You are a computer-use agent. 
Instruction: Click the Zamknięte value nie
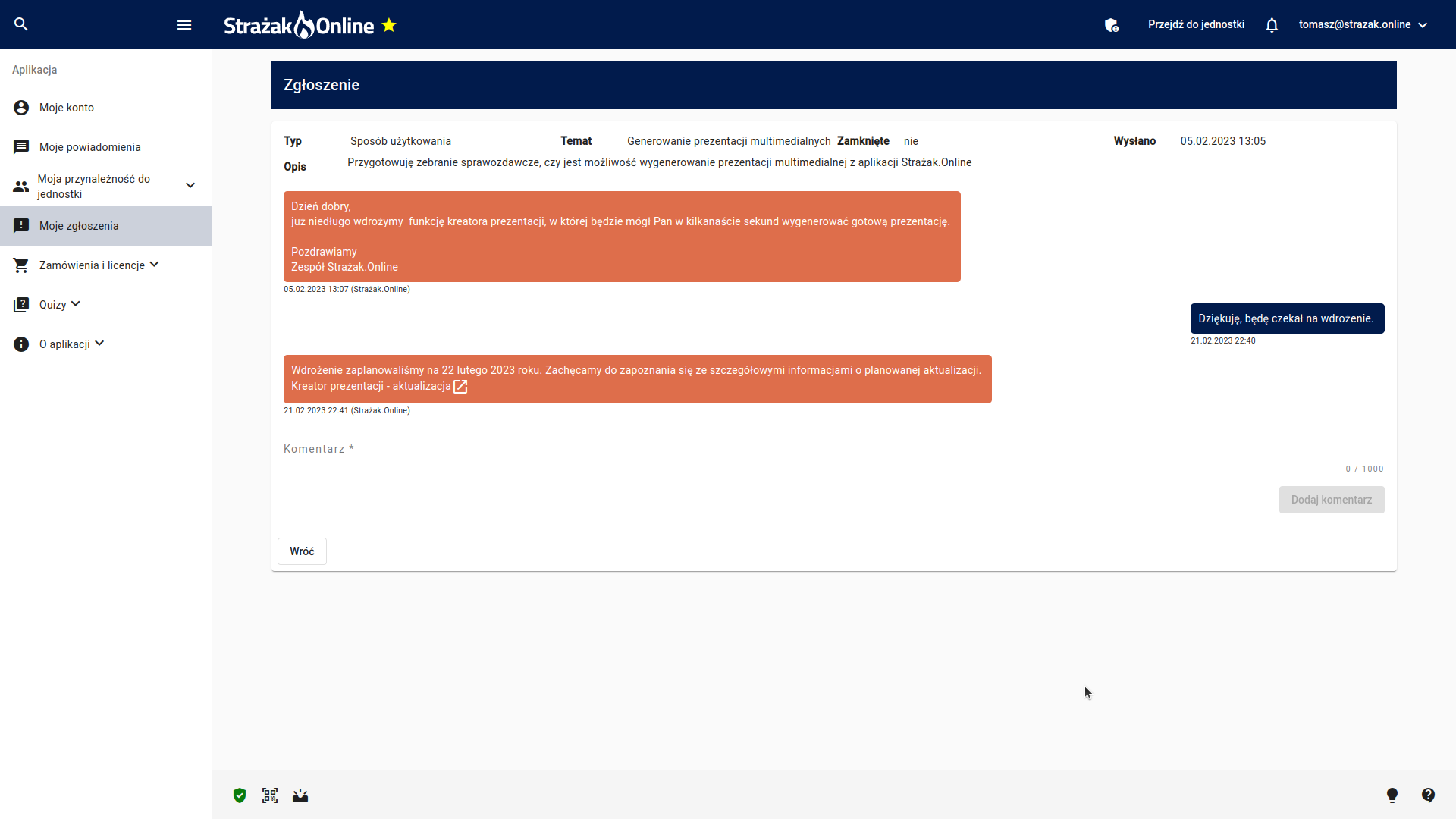911,141
